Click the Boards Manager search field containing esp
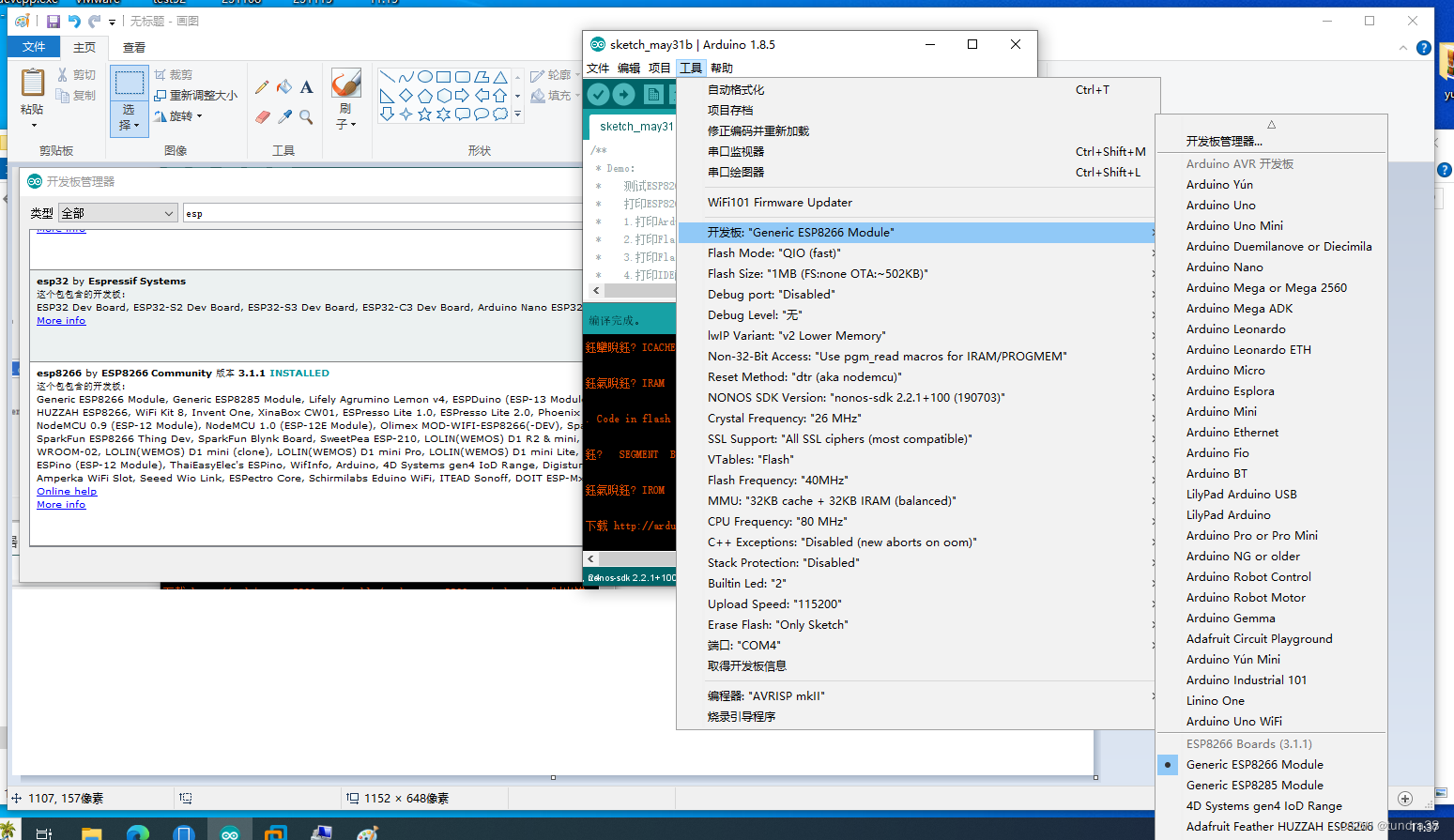The height and width of the screenshot is (840, 1454). [x=383, y=213]
